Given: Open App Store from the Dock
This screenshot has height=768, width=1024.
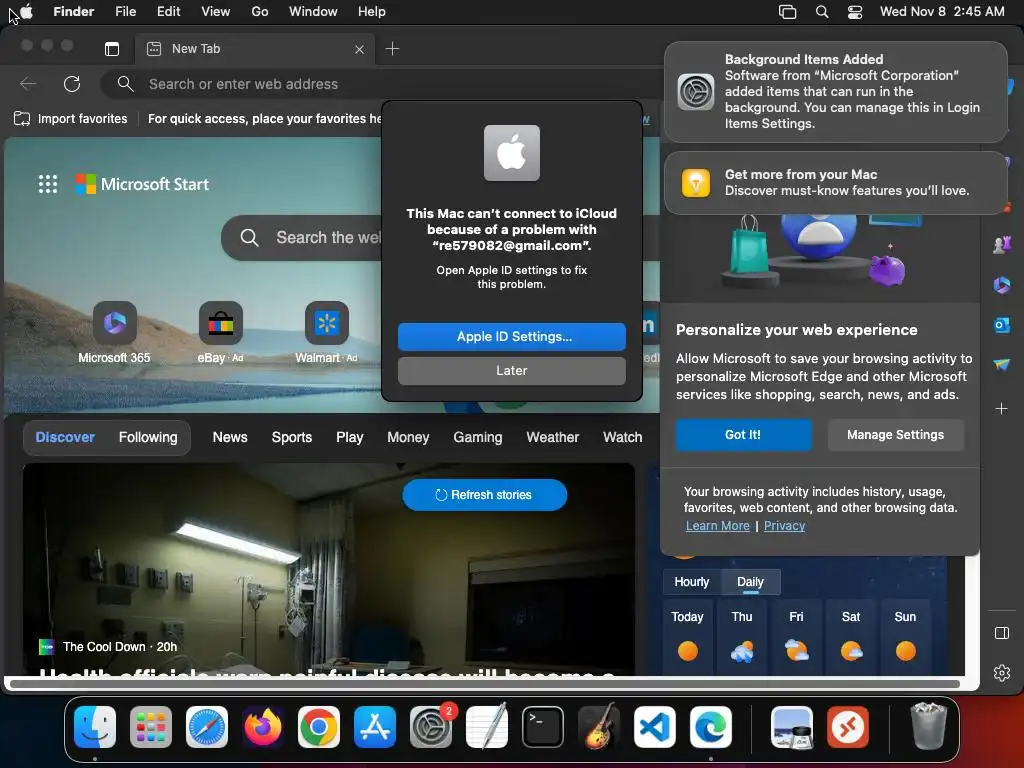Looking at the screenshot, I should pyautogui.click(x=375, y=727).
